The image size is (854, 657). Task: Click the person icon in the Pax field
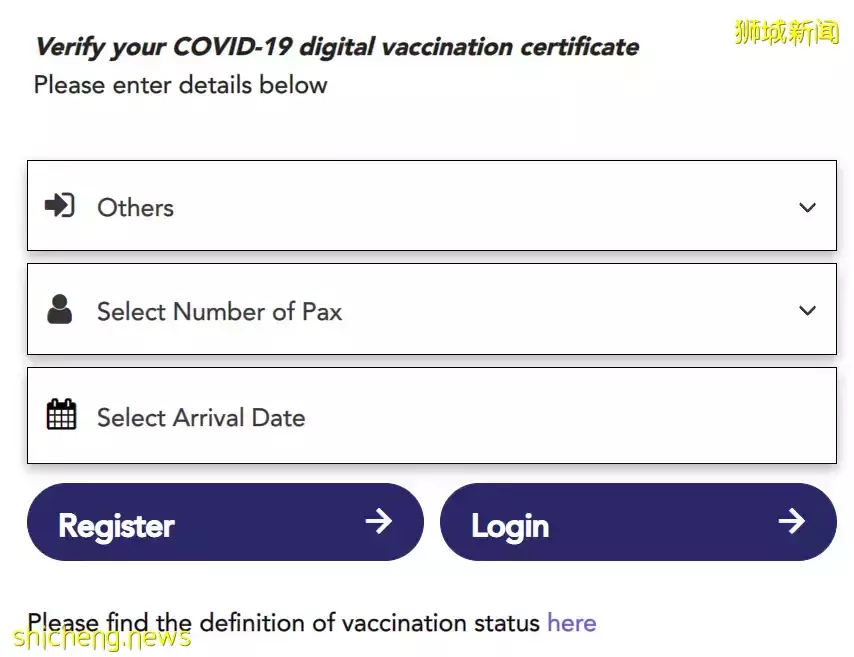[x=60, y=310]
